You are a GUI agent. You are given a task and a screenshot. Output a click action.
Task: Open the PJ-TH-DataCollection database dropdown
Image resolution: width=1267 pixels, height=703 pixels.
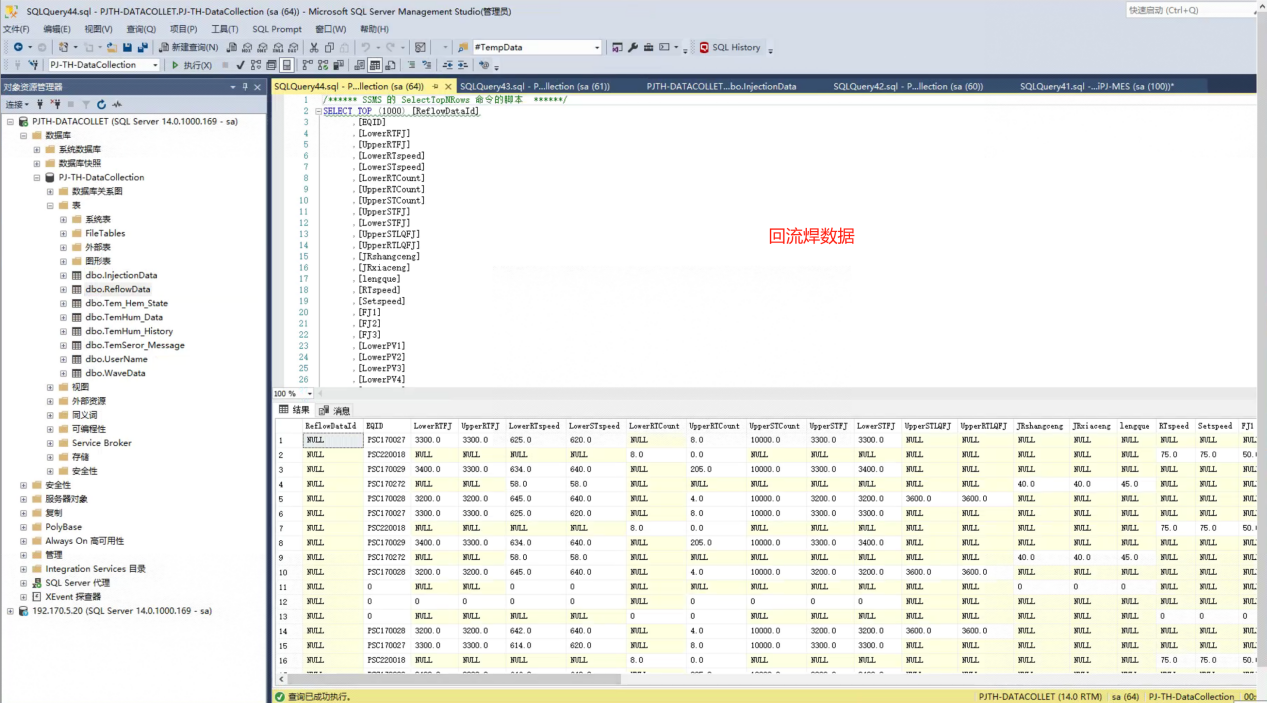pos(155,65)
